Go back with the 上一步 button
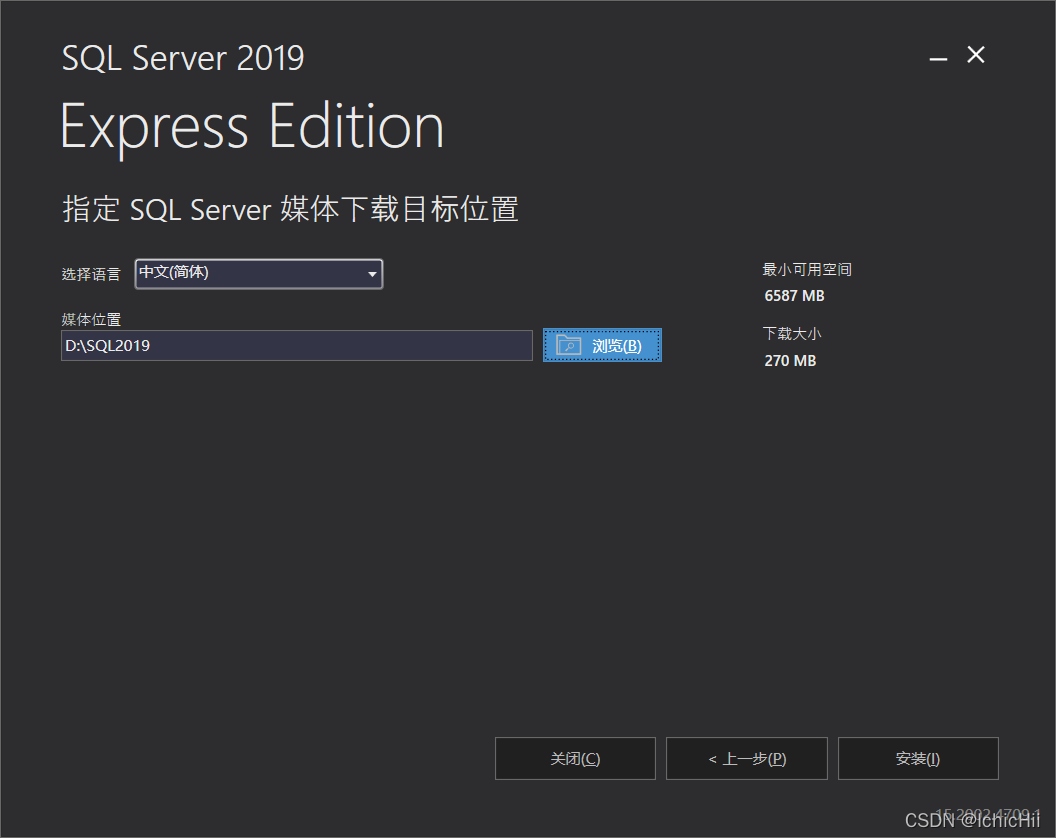1056x838 pixels. (747, 759)
